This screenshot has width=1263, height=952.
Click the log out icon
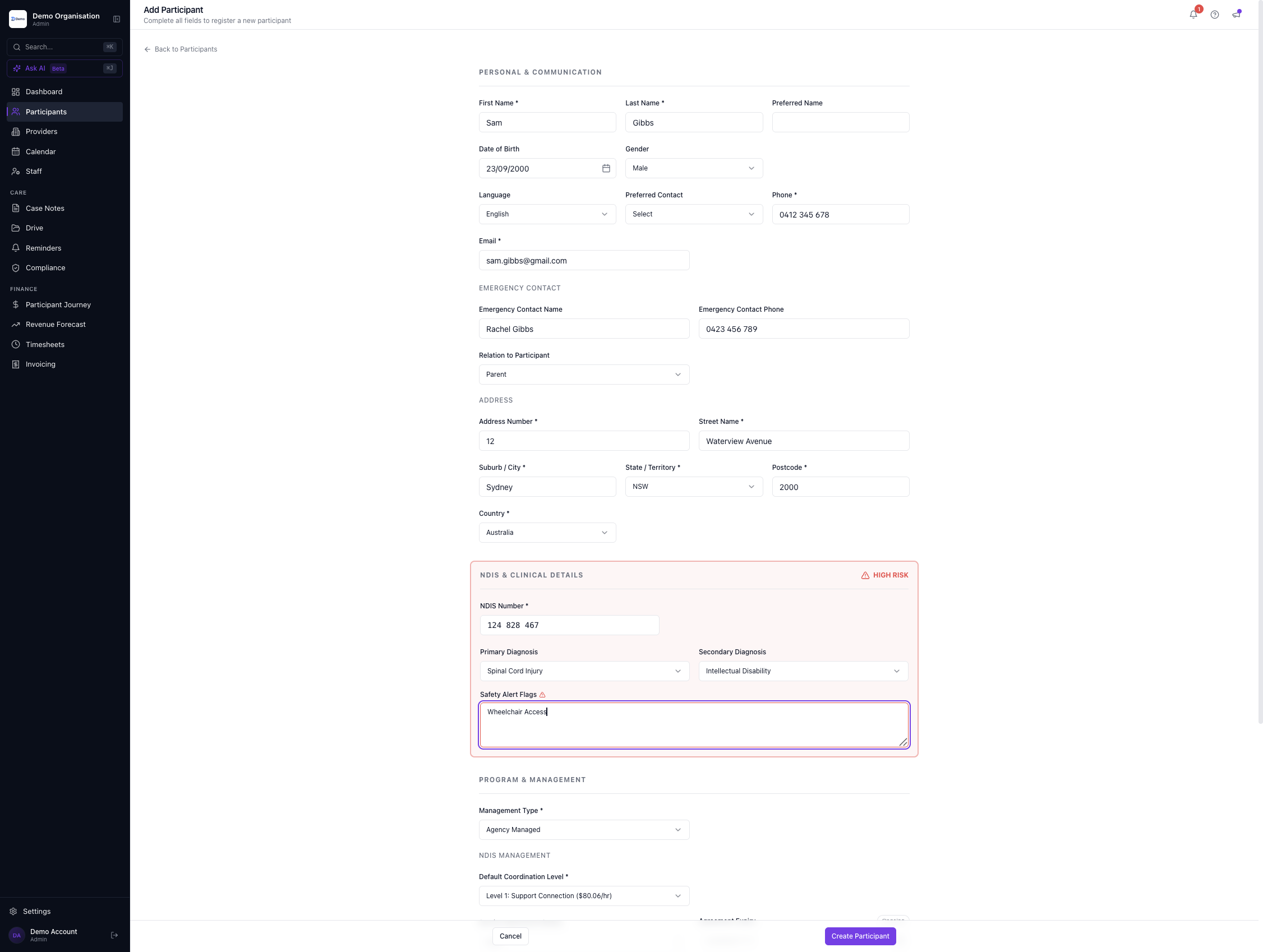click(x=114, y=935)
